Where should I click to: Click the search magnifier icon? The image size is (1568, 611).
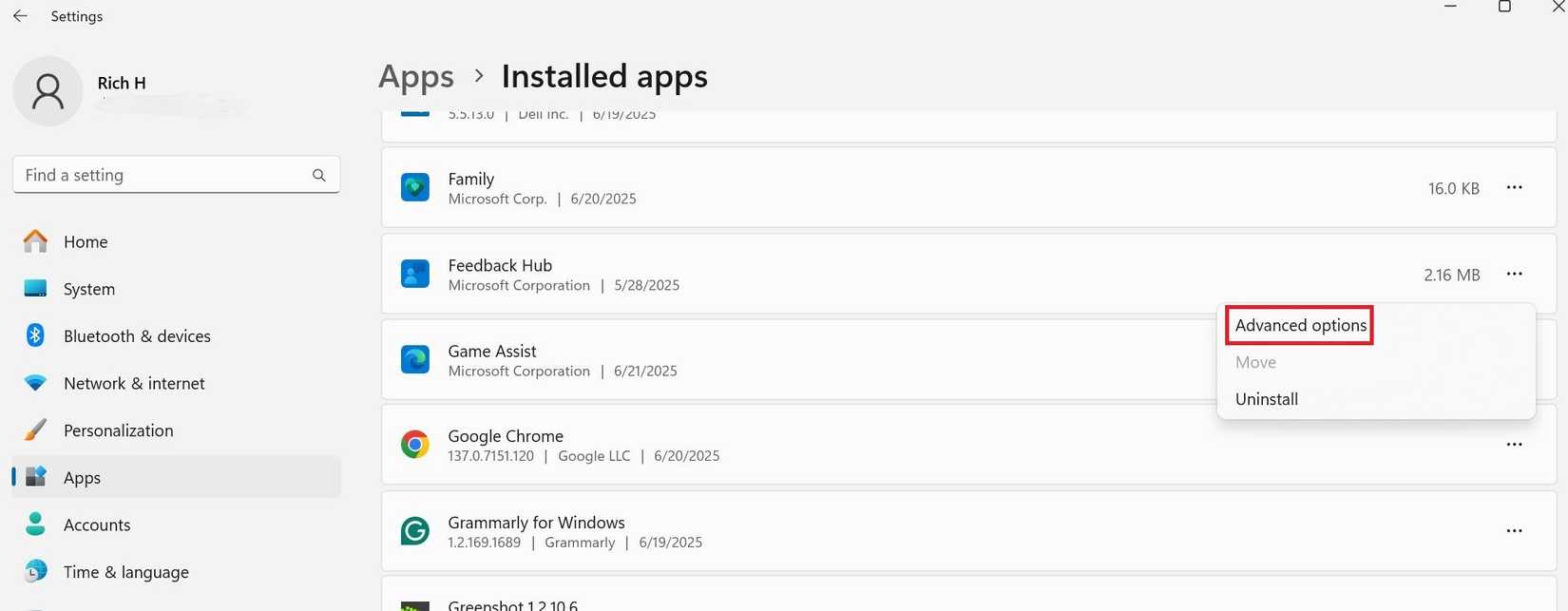coord(319,175)
